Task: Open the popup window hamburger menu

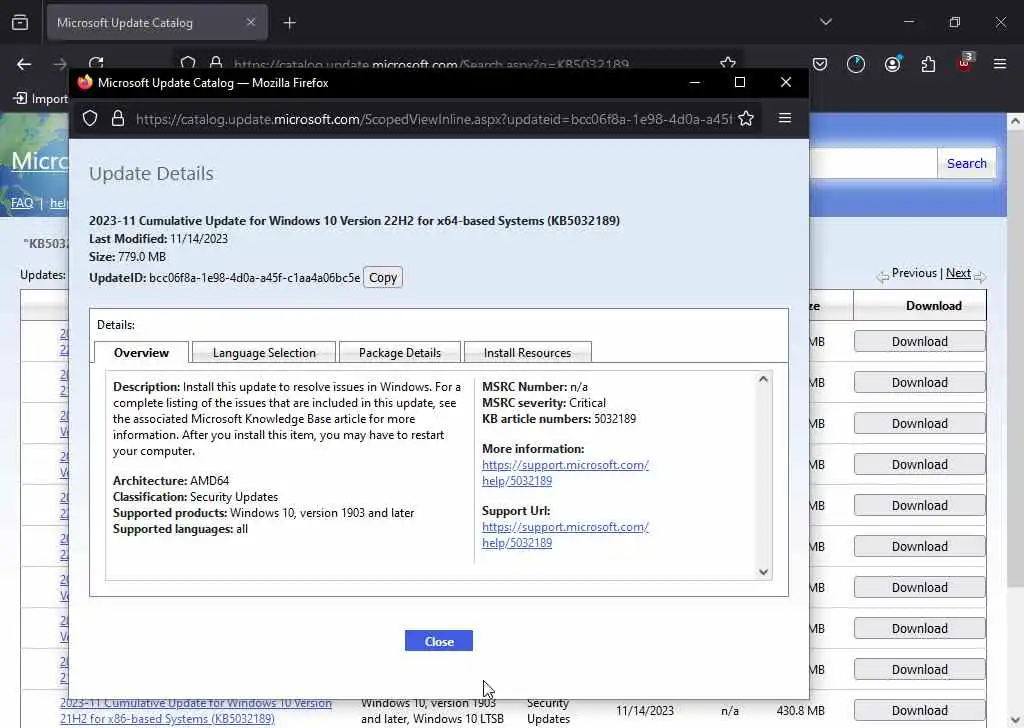Action: tap(785, 118)
